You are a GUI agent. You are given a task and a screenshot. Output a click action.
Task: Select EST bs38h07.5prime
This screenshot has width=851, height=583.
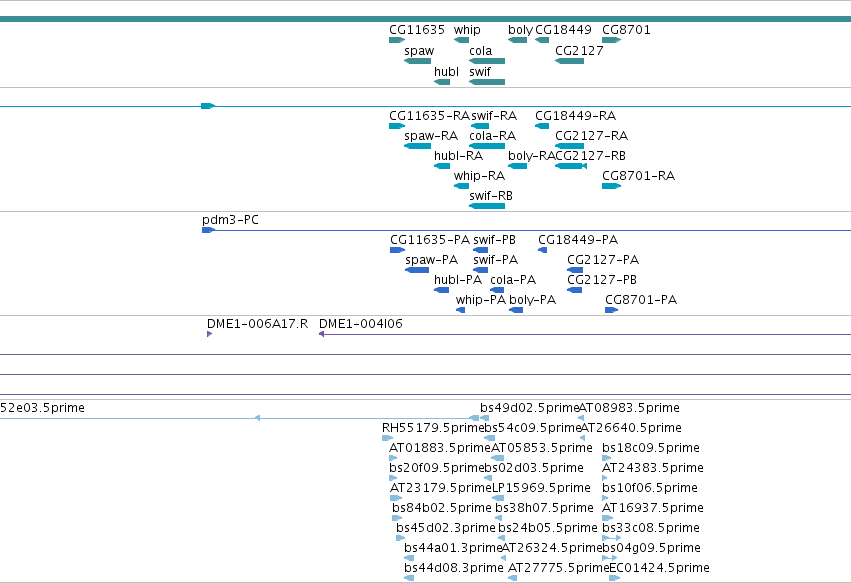click(498, 518)
